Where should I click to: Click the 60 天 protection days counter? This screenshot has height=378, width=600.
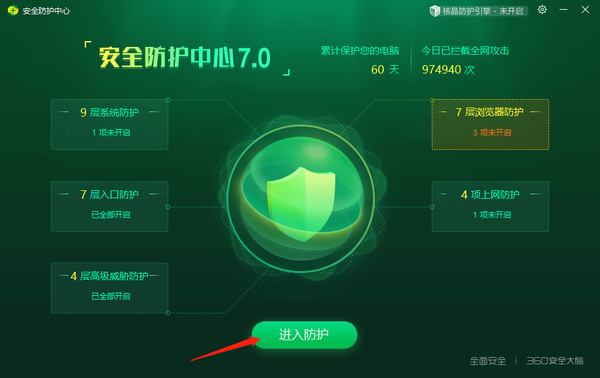pos(385,70)
